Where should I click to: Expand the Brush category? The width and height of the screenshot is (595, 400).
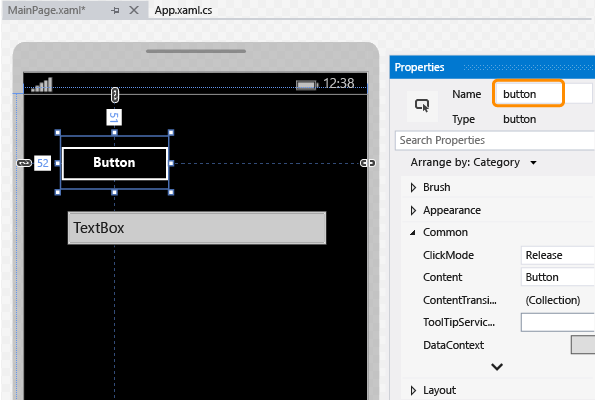[413, 187]
